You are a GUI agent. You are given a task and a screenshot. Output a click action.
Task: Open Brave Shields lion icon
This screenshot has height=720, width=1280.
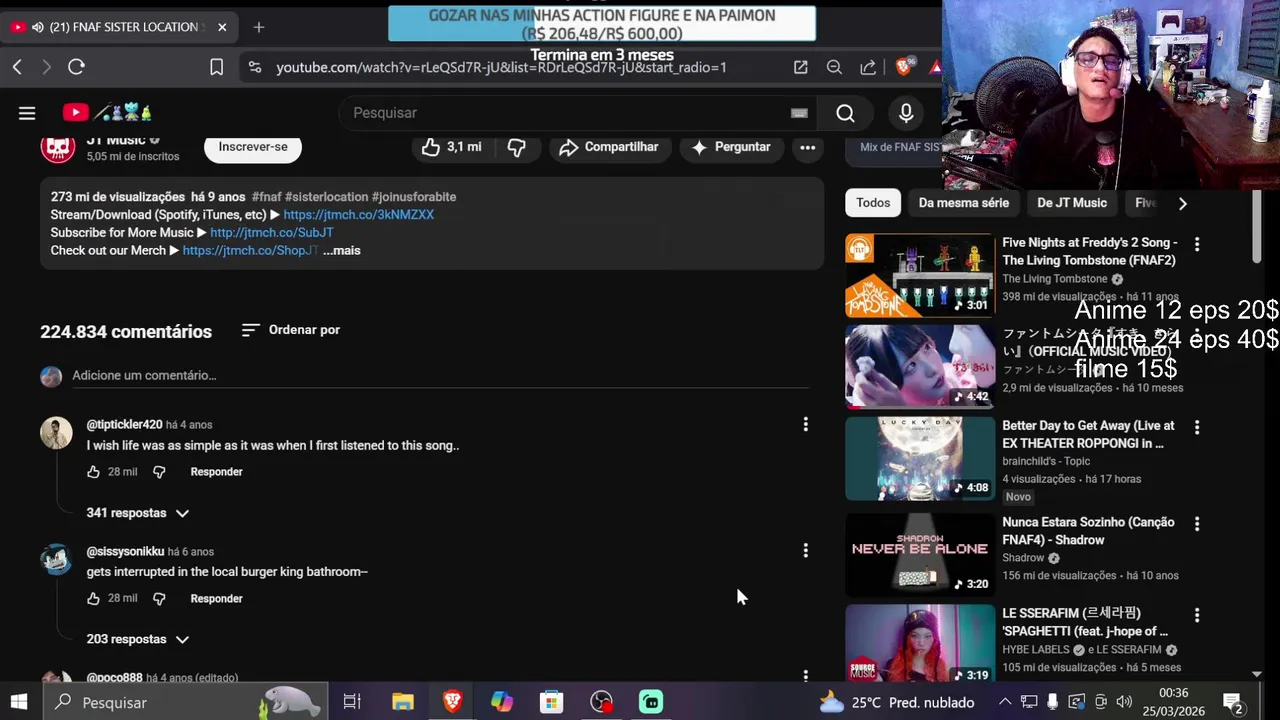[x=904, y=66]
